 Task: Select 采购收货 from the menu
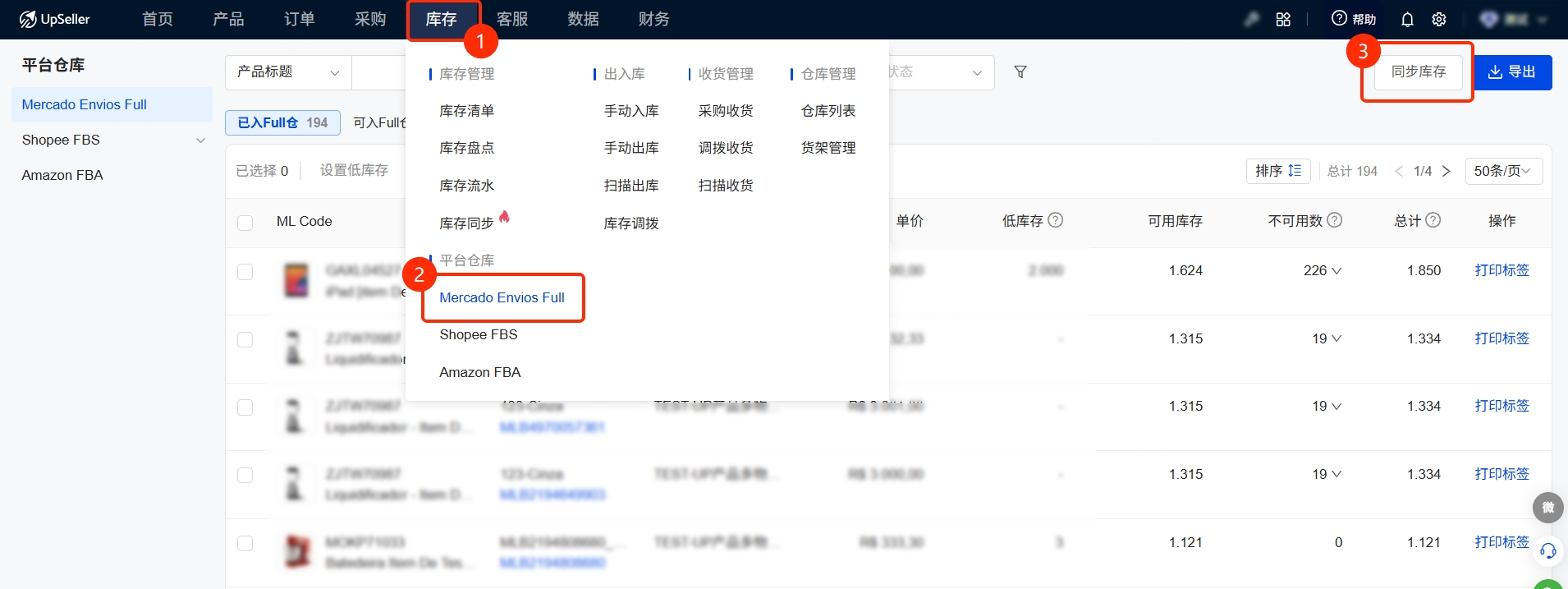click(726, 111)
